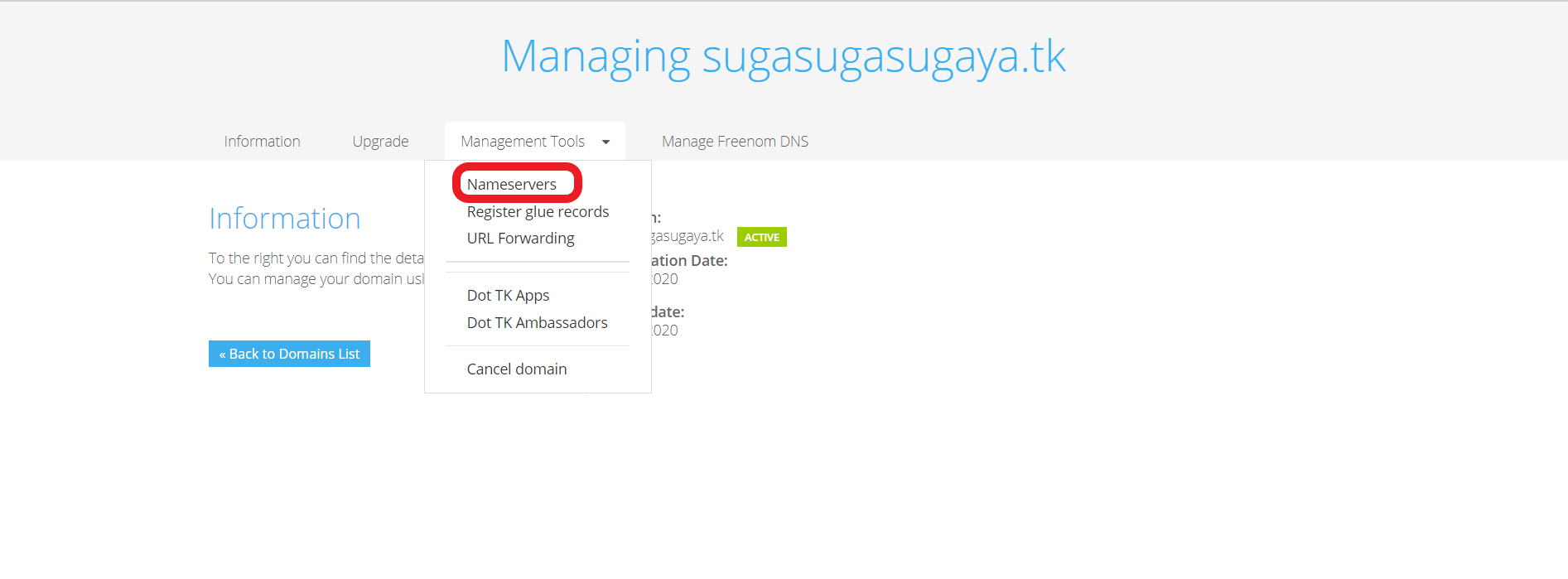The image size is (1568, 579).
Task: Click the blue Information section heading
Action: (x=284, y=219)
